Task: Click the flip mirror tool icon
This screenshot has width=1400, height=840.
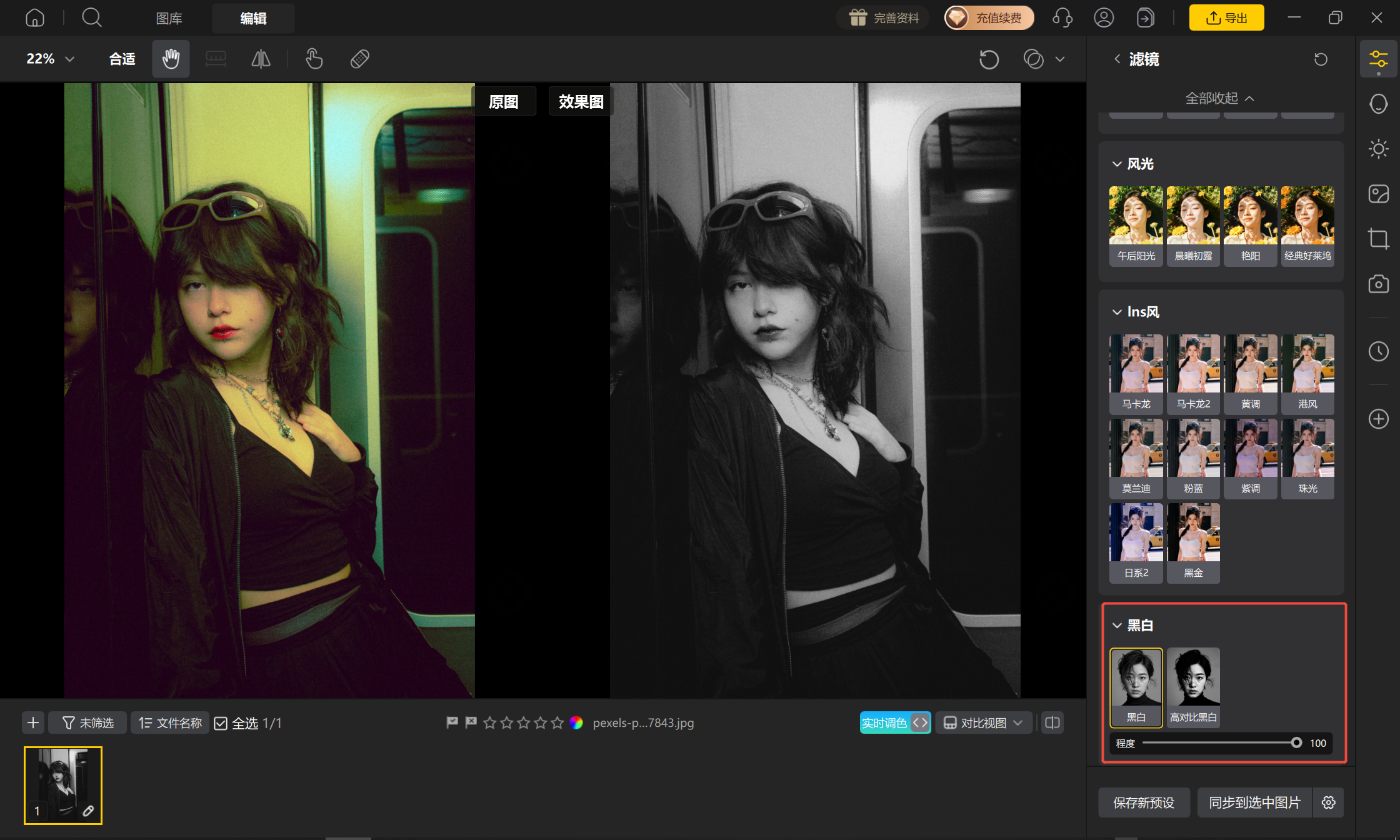Action: coord(261,59)
